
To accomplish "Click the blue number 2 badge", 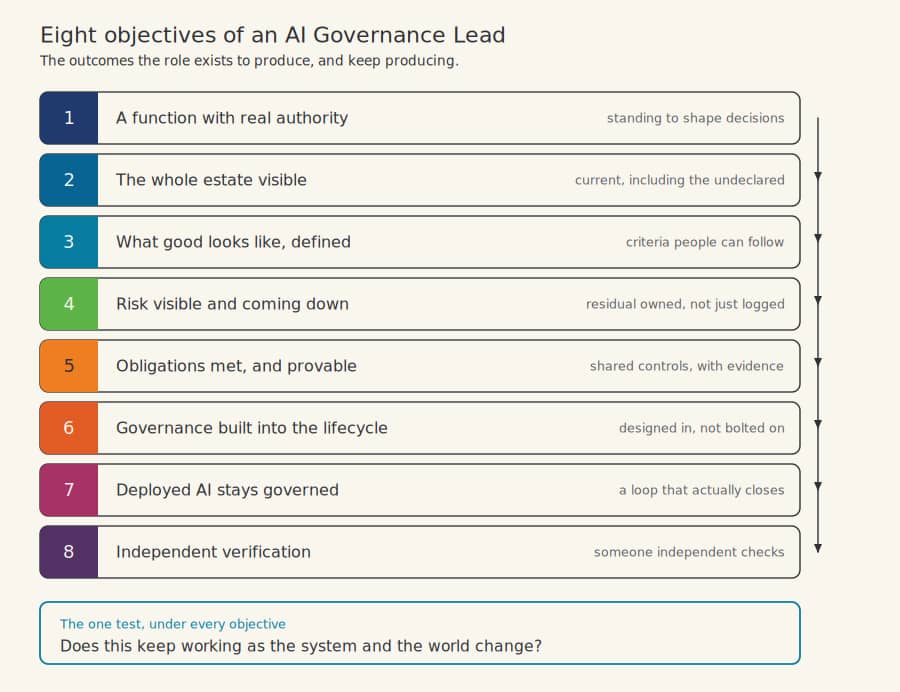I will tap(69, 180).
